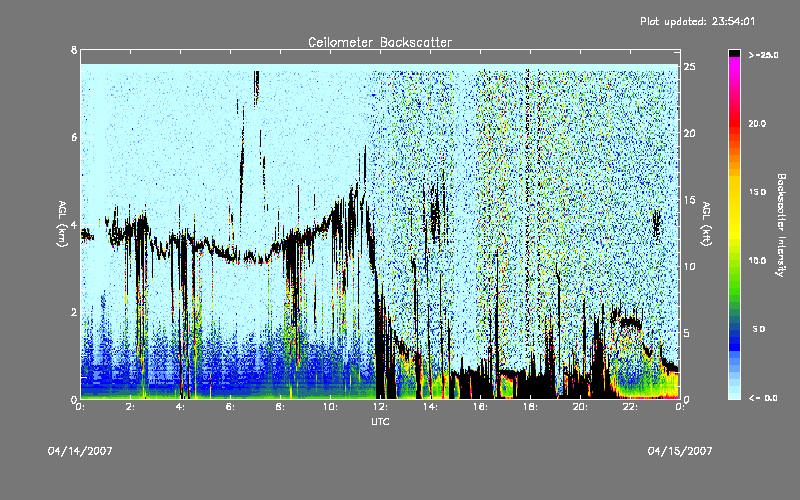
Task: Click the '6:' UTC time tick label
Action: coord(230,407)
